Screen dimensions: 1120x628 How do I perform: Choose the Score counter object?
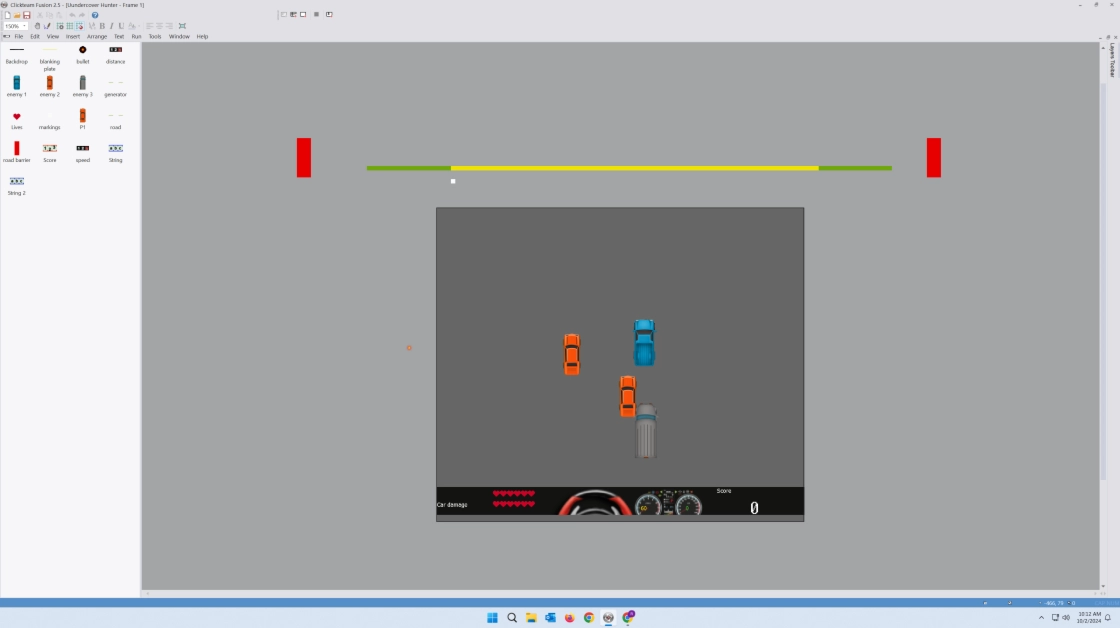click(x=50, y=148)
